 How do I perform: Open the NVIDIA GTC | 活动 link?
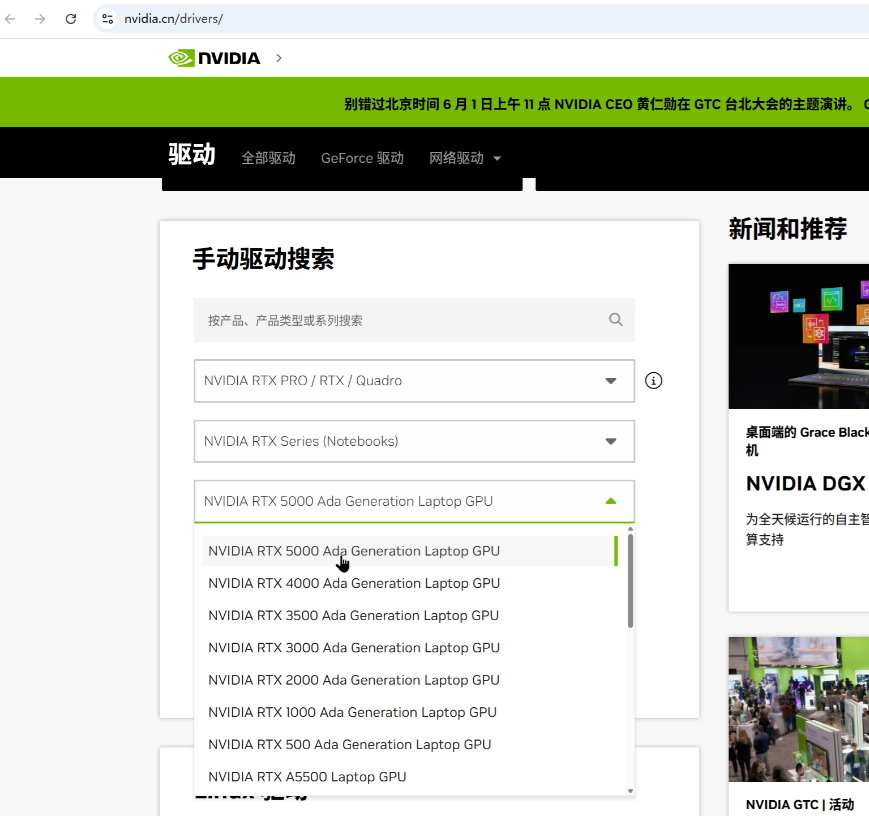coord(799,804)
